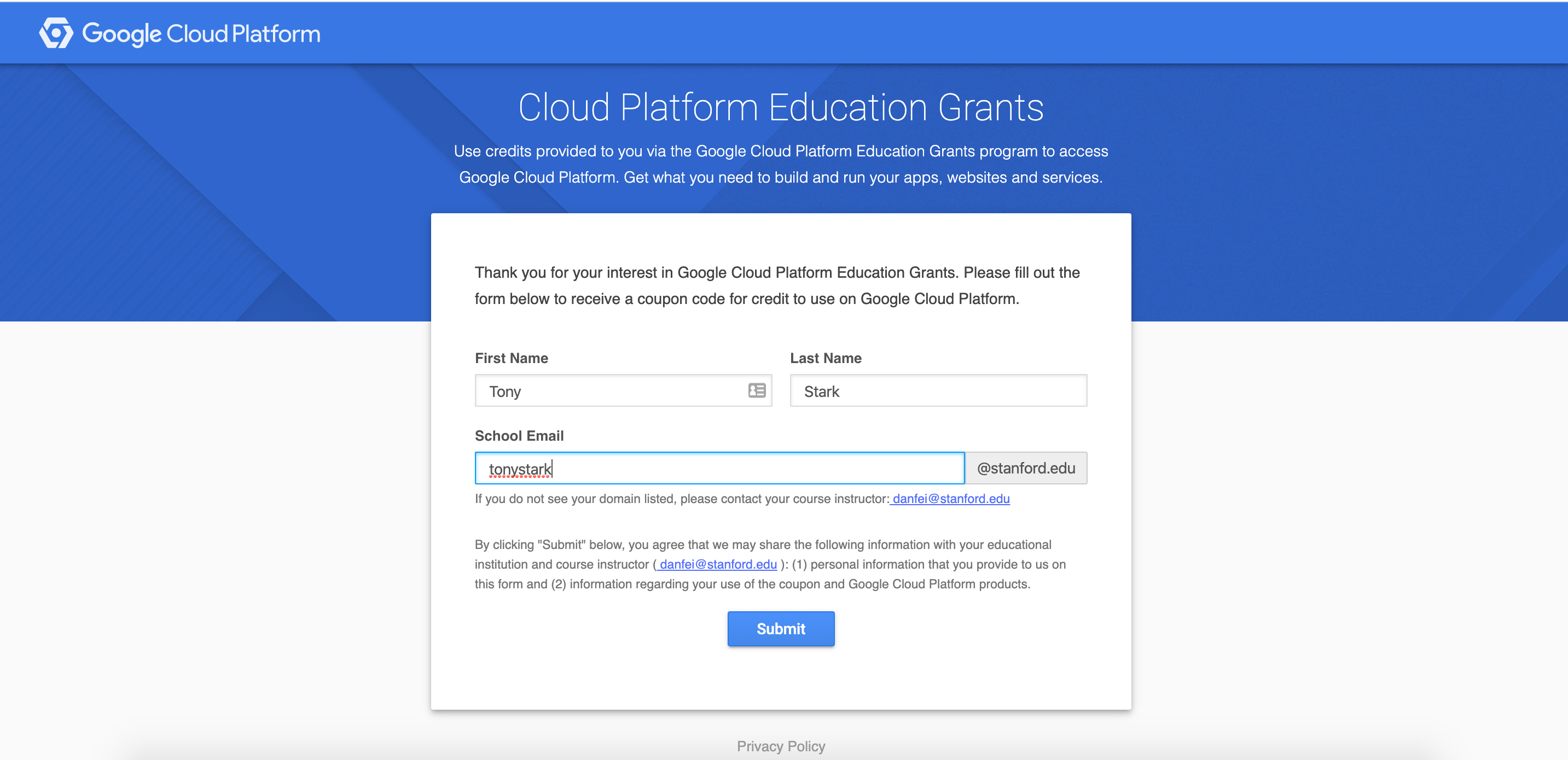The width and height of the screenshot is (1568, 760).
Task: Focus the First Name field containing Tony
Action: pyautogui.click(x=609, y=390)
